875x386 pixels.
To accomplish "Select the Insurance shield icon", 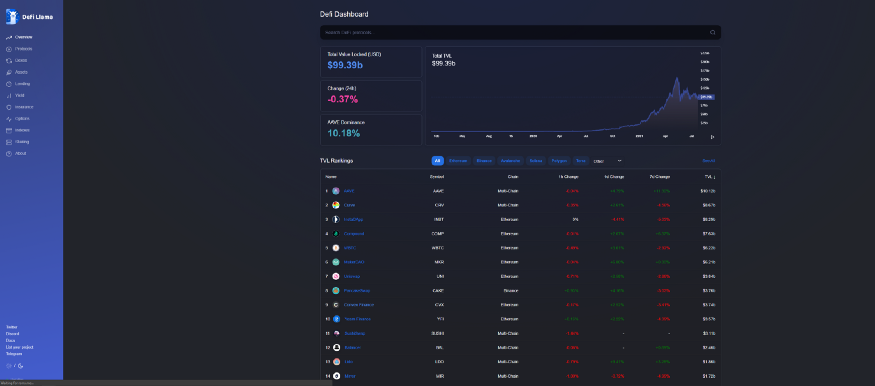I will coord(8,107).
